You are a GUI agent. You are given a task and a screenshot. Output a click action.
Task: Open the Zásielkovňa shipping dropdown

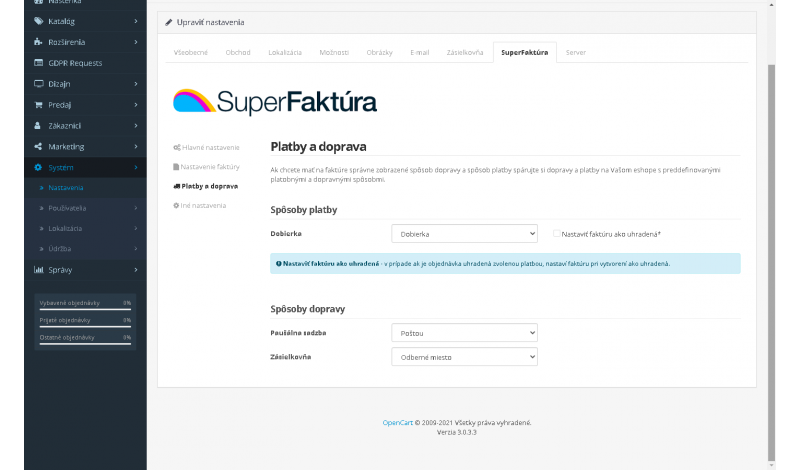[464, 357]
